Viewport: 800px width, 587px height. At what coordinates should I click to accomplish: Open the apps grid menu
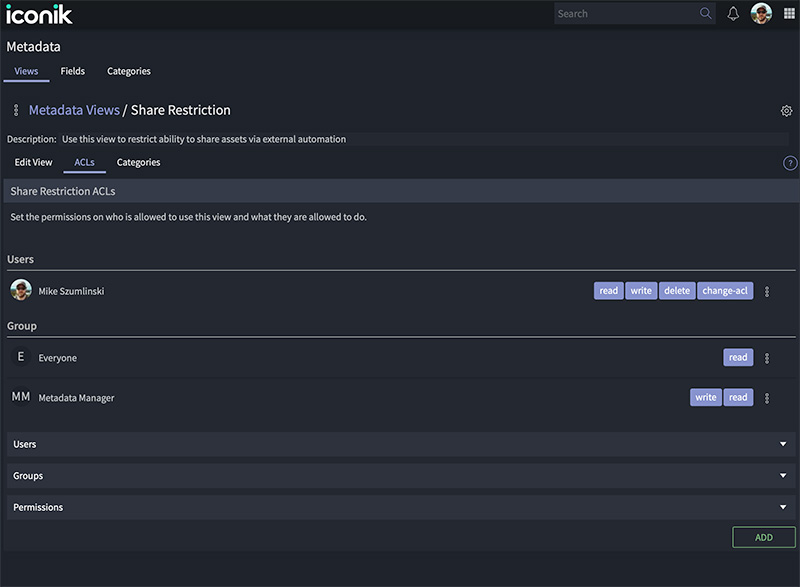789,14
